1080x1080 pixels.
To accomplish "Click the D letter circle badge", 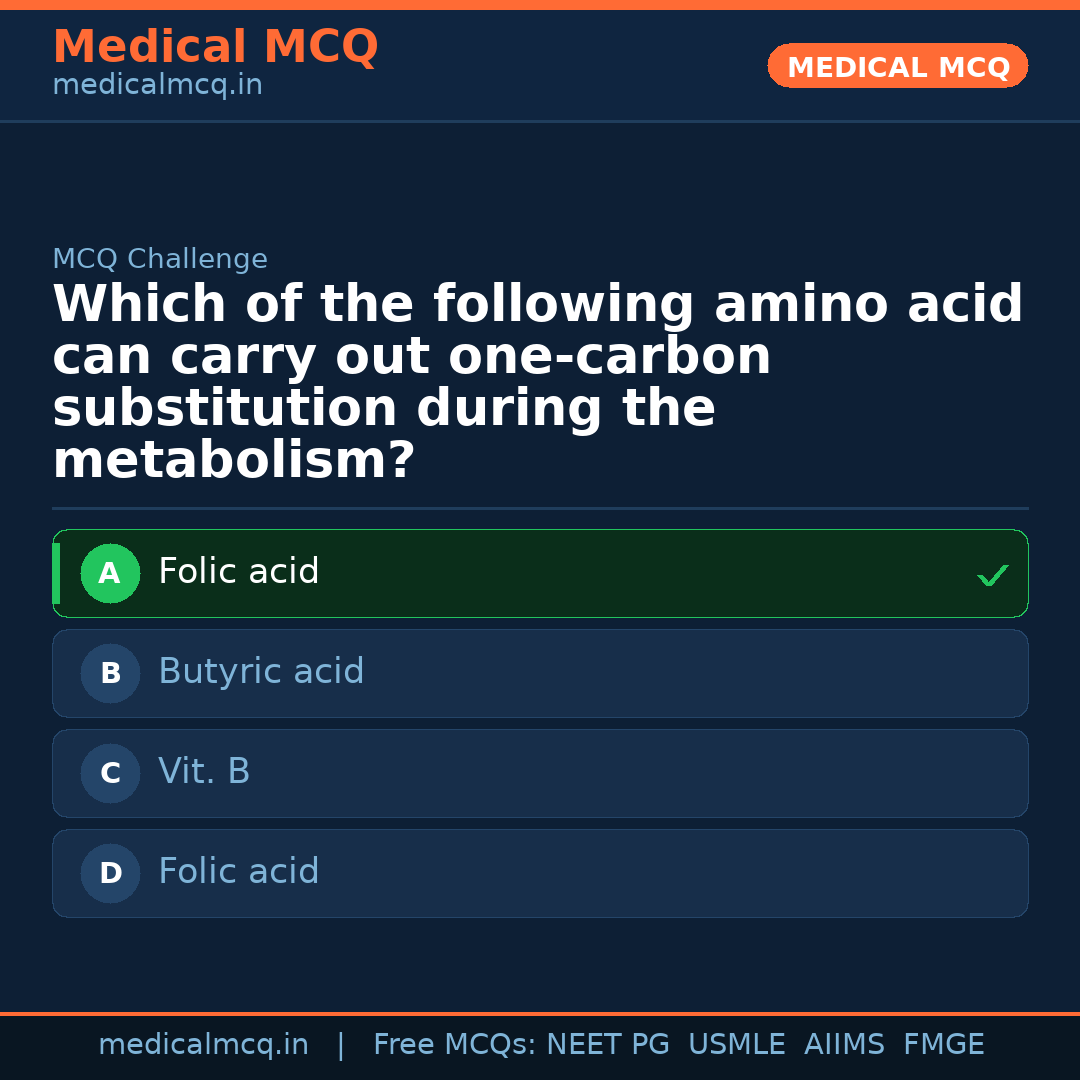I will coord(110,874).
